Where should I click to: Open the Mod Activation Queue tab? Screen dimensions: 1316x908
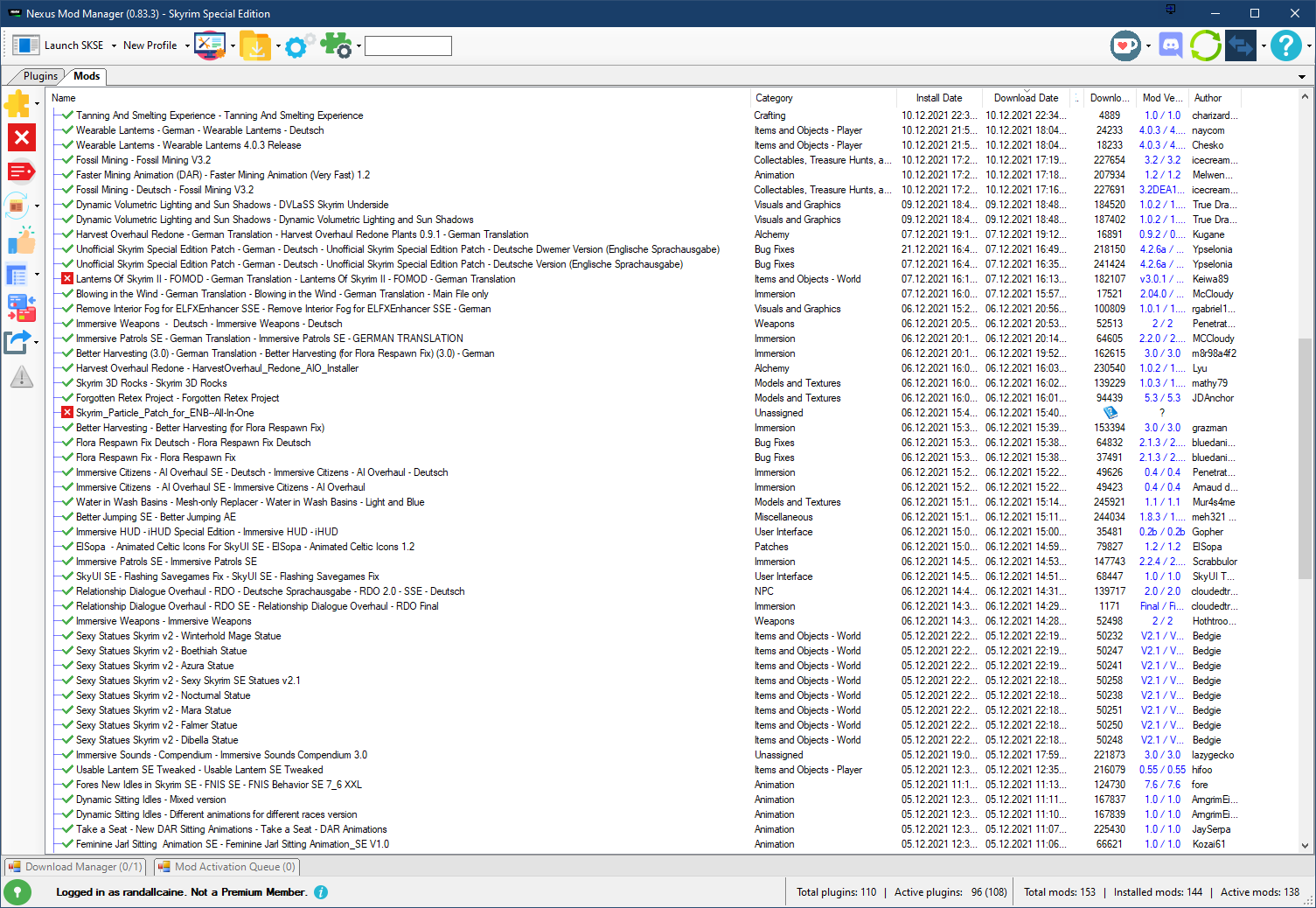[227, 867]
